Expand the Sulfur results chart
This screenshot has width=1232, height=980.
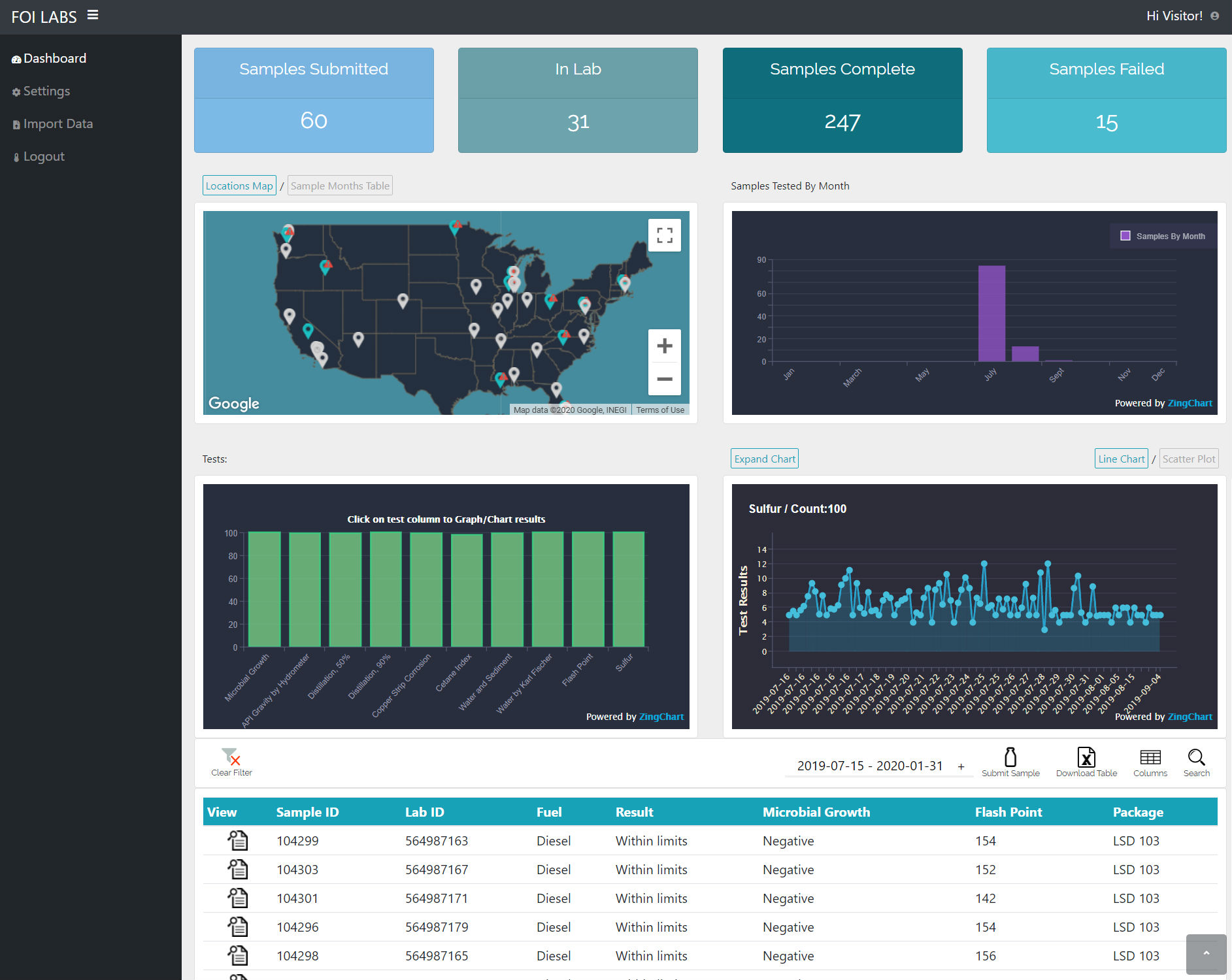tap(764, 459)
